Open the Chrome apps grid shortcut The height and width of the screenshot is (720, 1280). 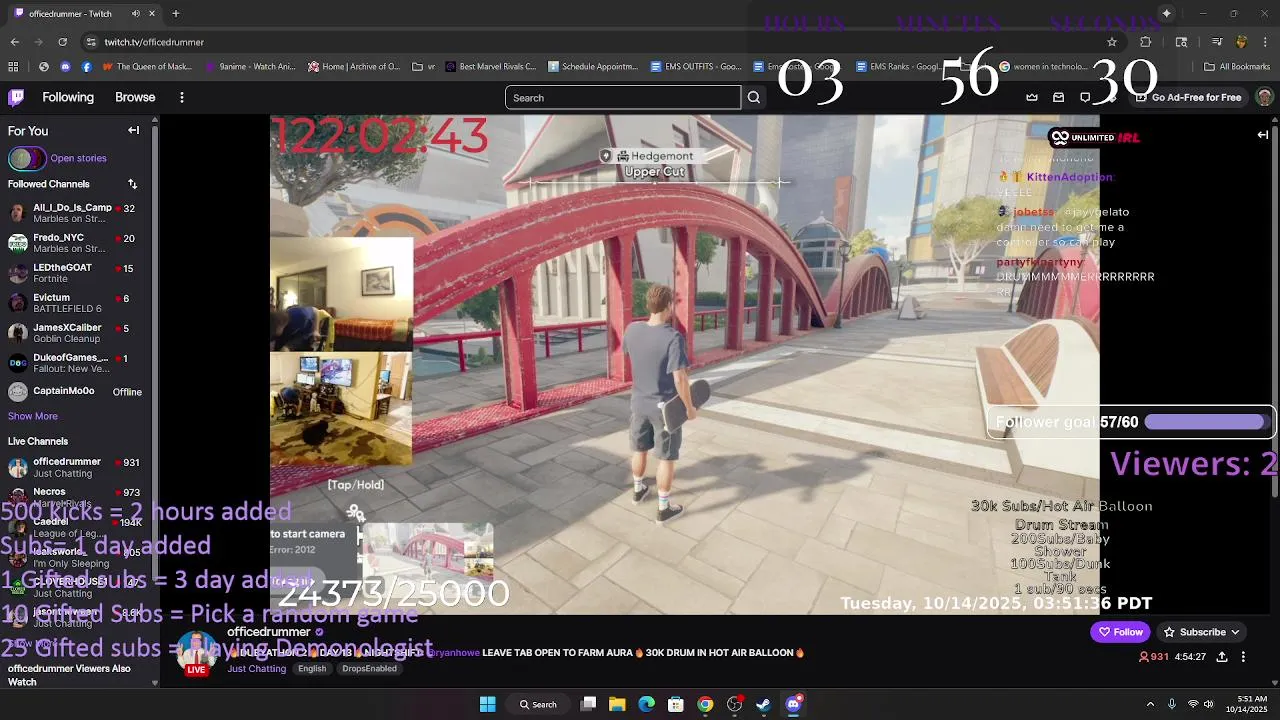[13, 67]
